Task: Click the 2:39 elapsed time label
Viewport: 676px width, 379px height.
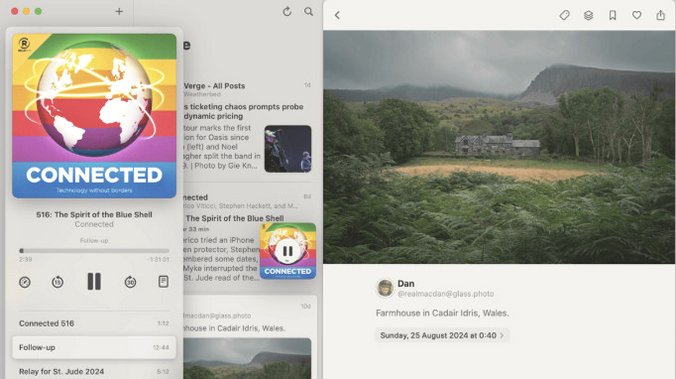Action: [x=25, y=260]
